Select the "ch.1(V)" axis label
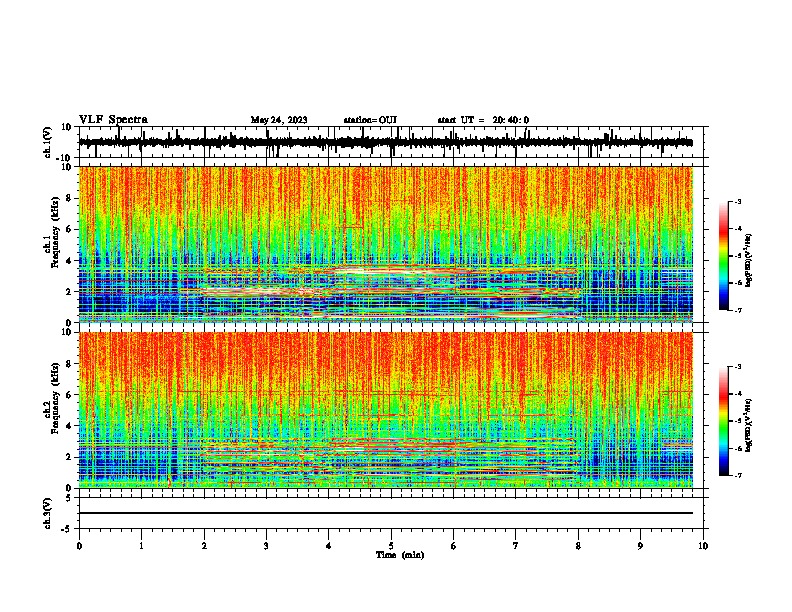The width and height of the screenshot is (792, 612). [48, 143]
